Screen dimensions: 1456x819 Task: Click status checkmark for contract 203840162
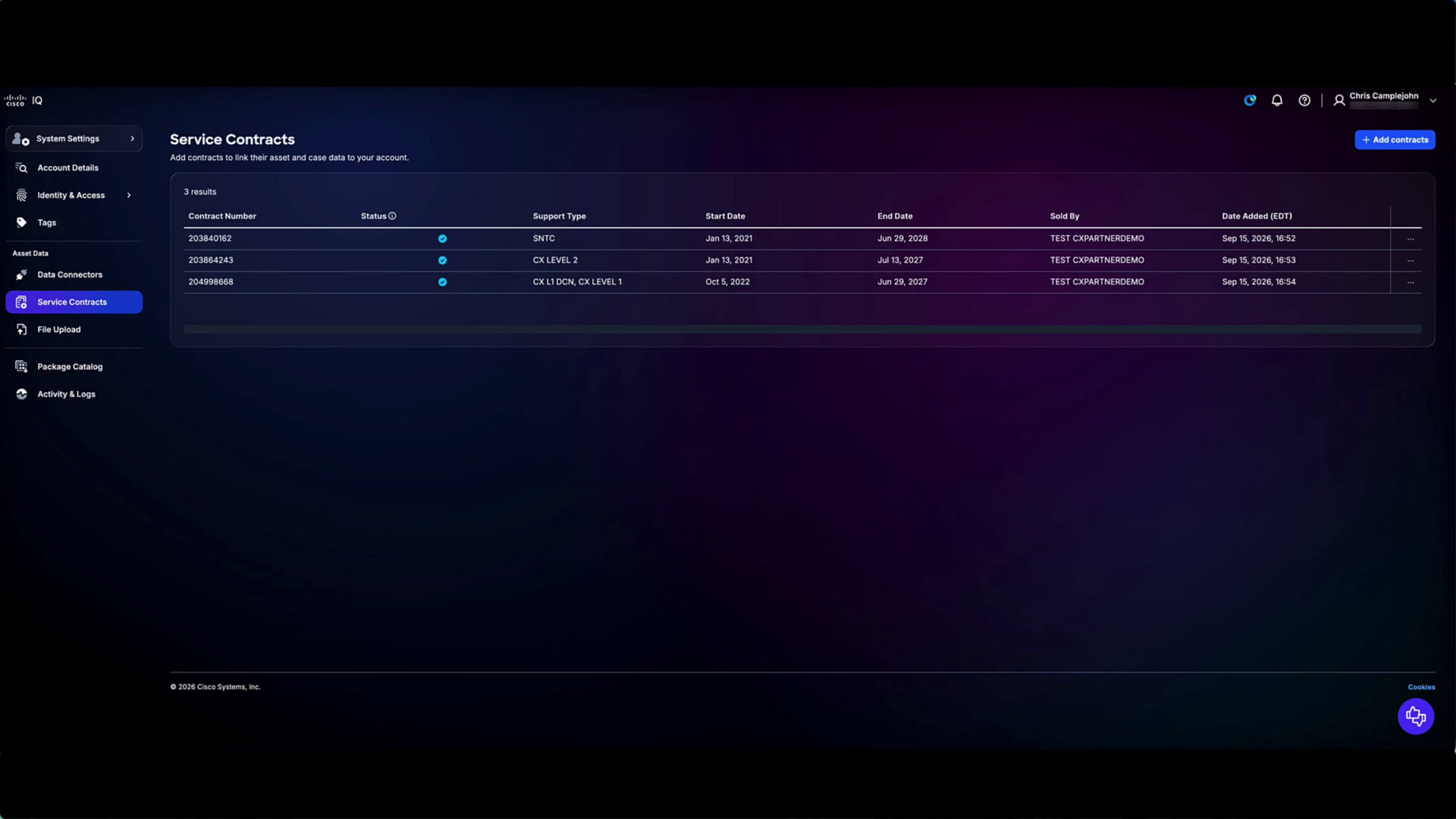point(442,239)
